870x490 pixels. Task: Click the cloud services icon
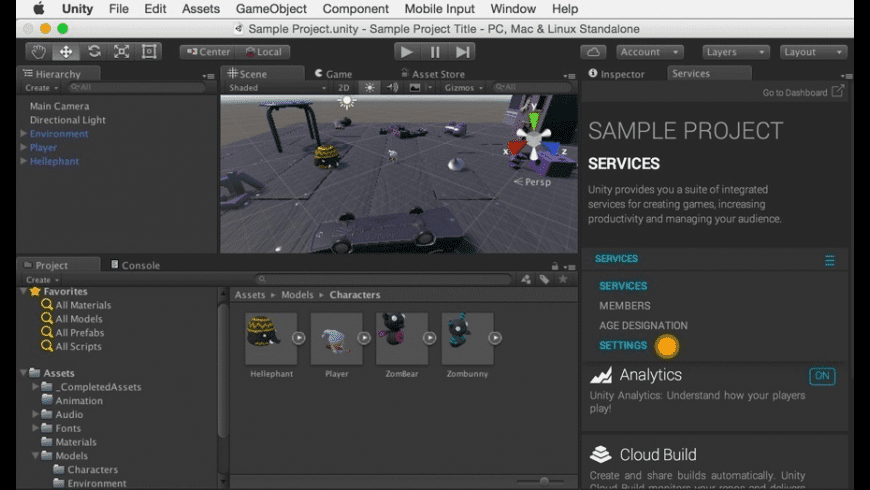tap(593, 52)
